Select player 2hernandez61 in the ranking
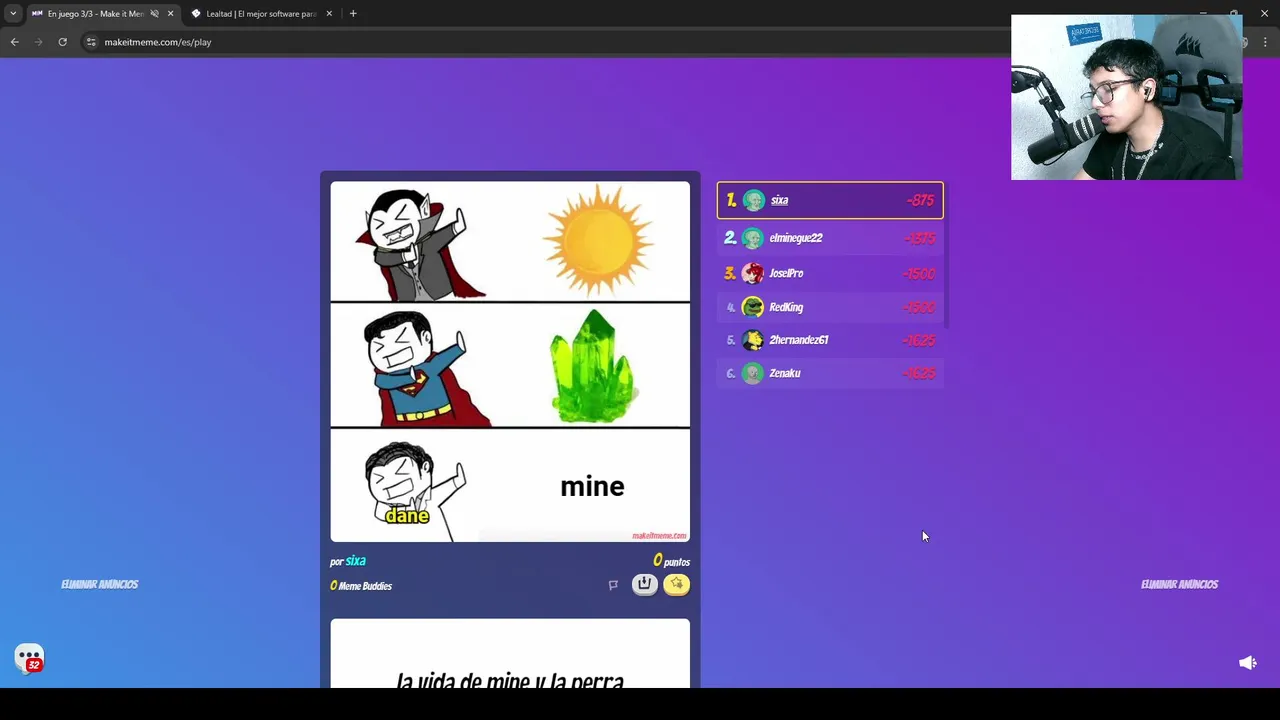Viewport: 1280px width, 720px height. (830, 340)
